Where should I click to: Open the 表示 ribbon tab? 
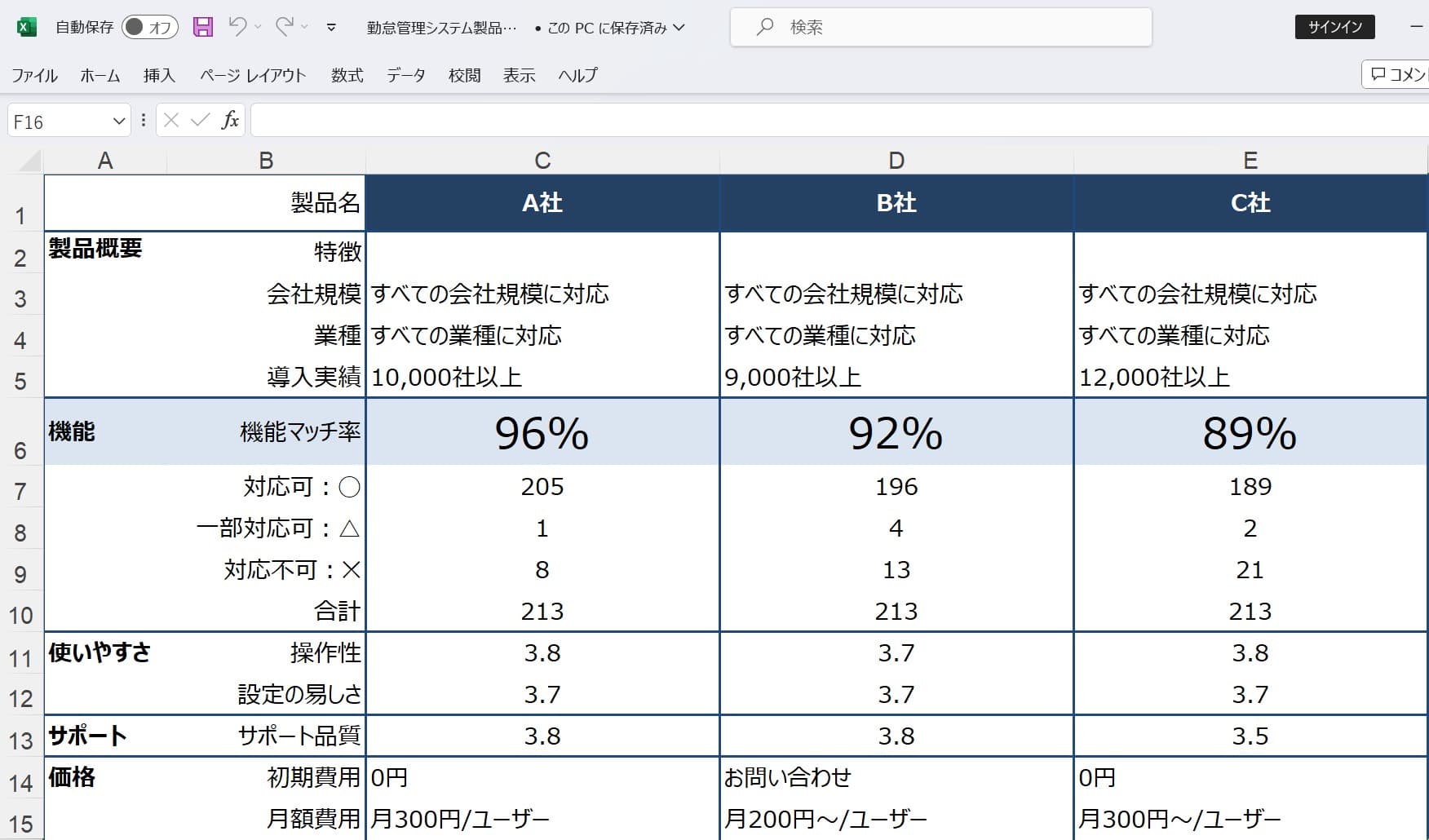(x=520, y=75)
